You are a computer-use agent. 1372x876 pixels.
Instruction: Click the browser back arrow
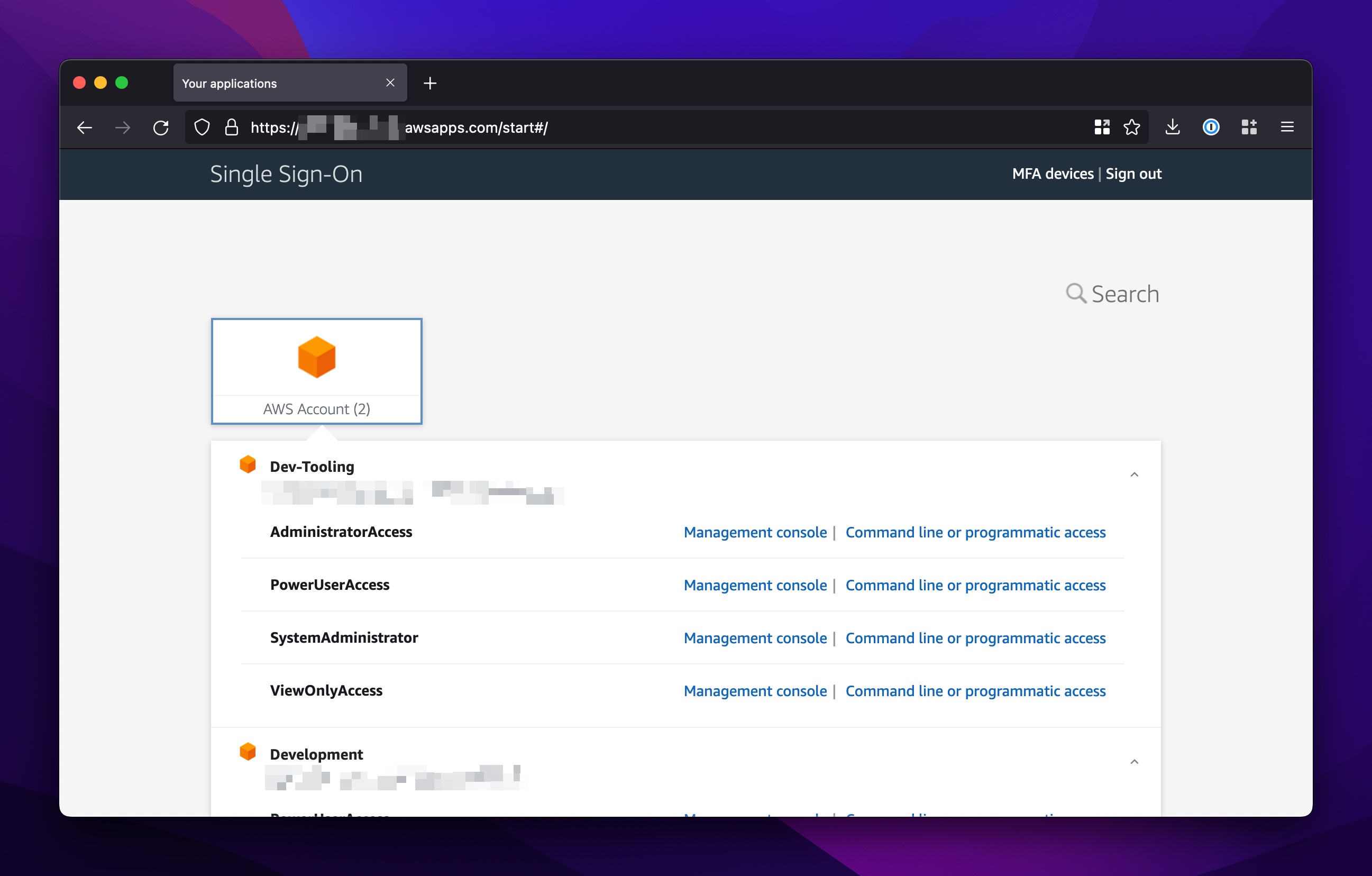84,127
